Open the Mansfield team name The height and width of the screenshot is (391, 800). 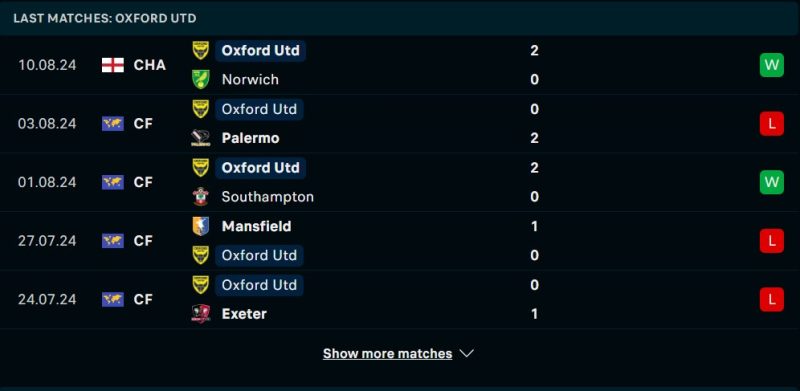[257, 226]
